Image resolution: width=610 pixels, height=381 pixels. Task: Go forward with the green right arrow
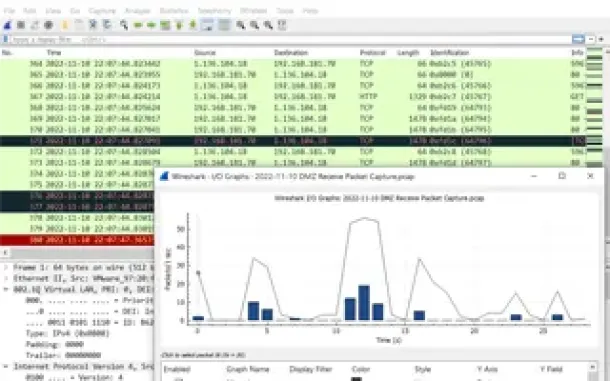point(151,25)
